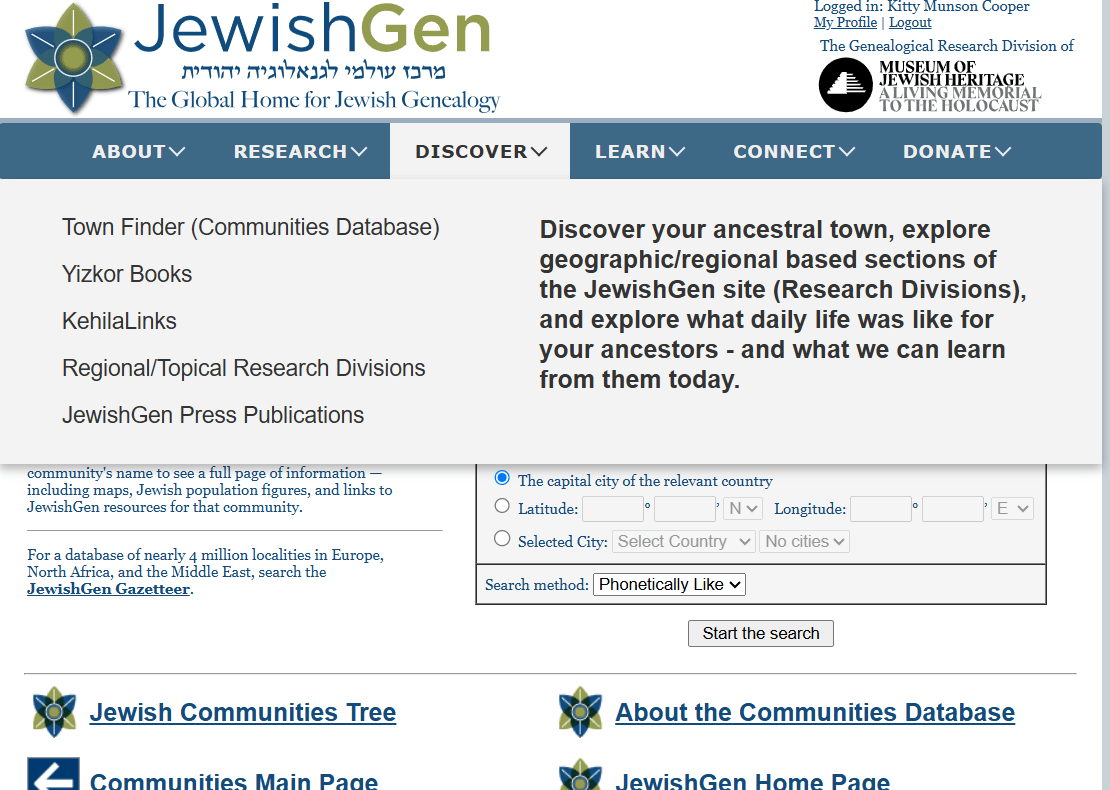Click the Longitude degrees input field
1110x790 pixels.
pyautogui.click(x=881, y=509)
